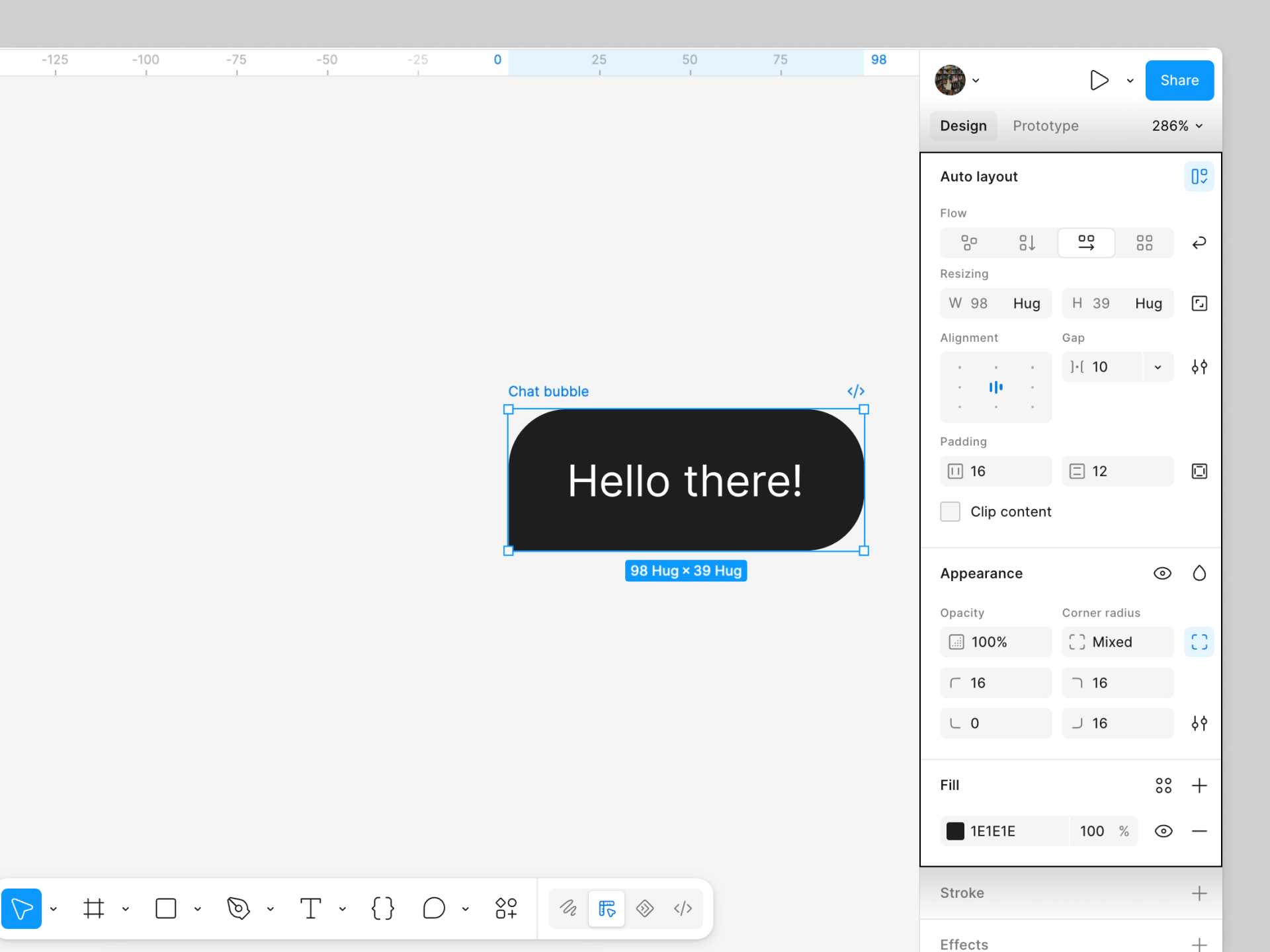Add a new fill with plus
Screen dimensions: 1270x952
coord(1199,785)
